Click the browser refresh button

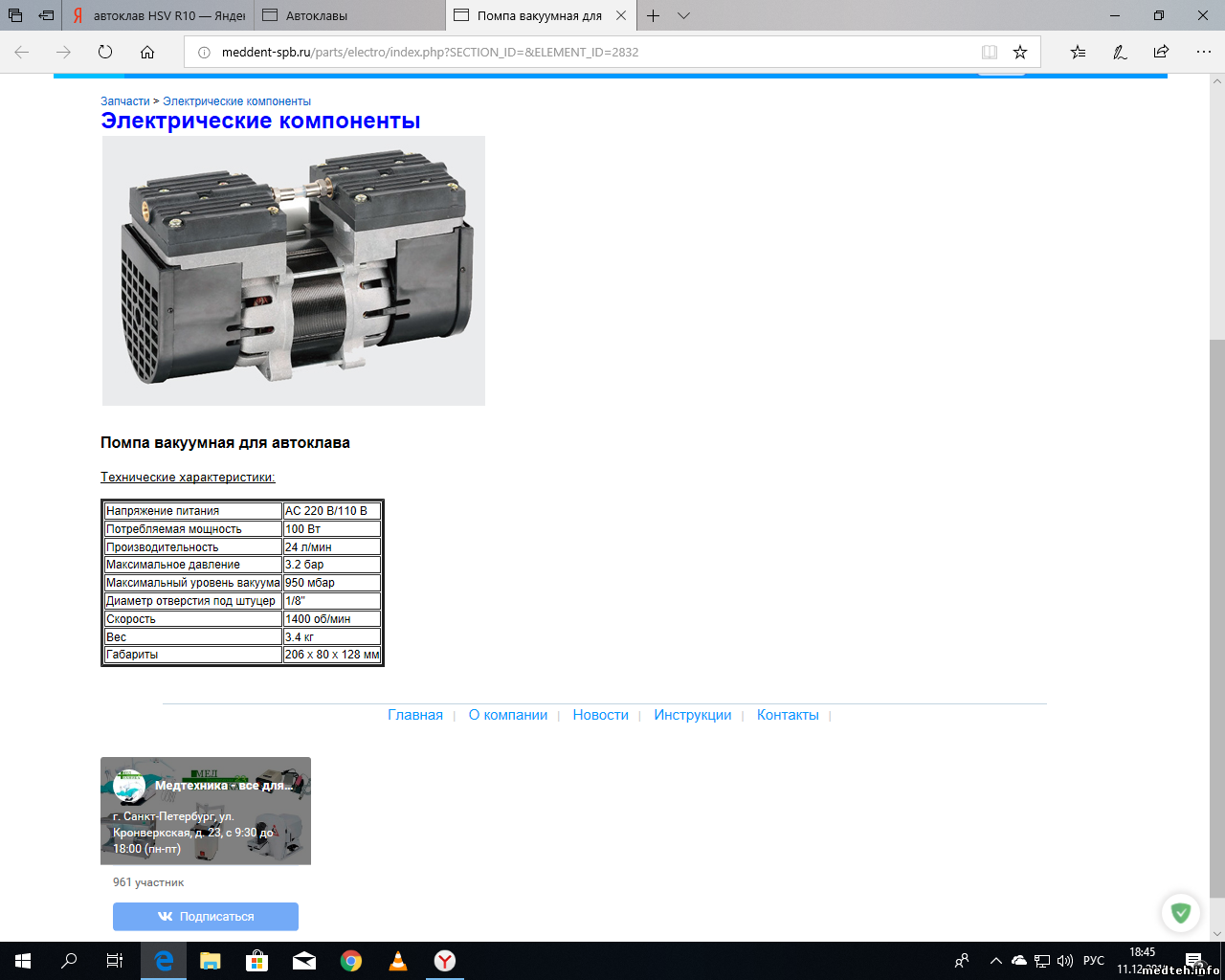point(105,52)
